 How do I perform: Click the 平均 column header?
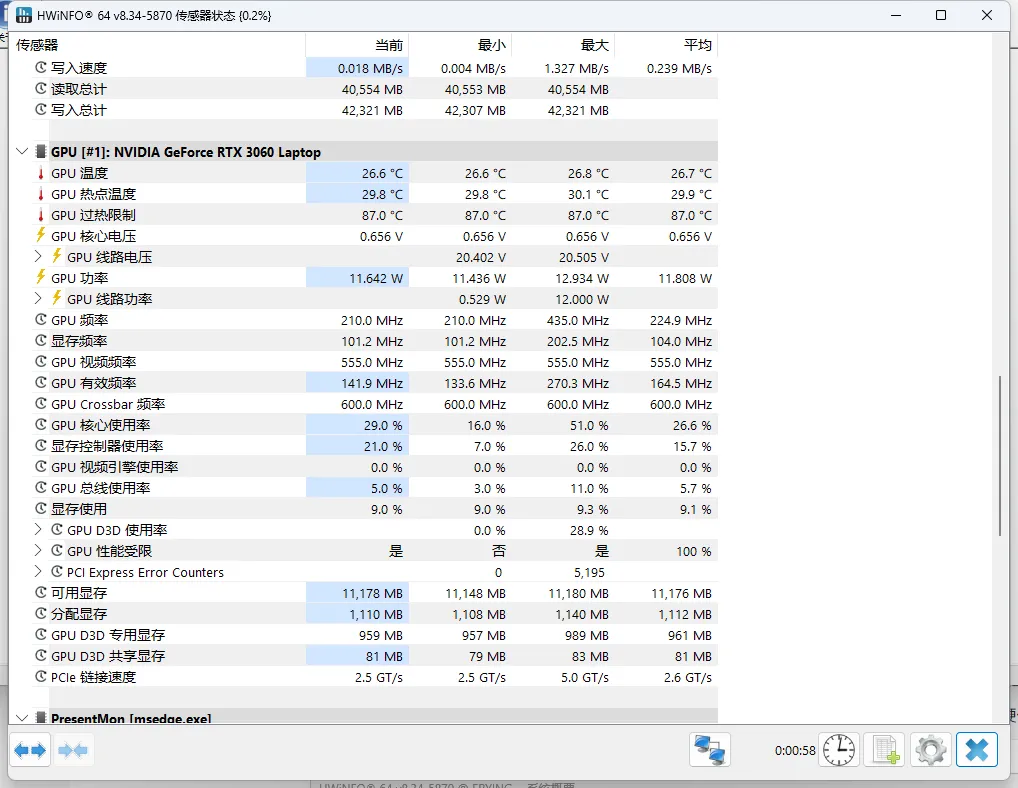click(667, 45)
